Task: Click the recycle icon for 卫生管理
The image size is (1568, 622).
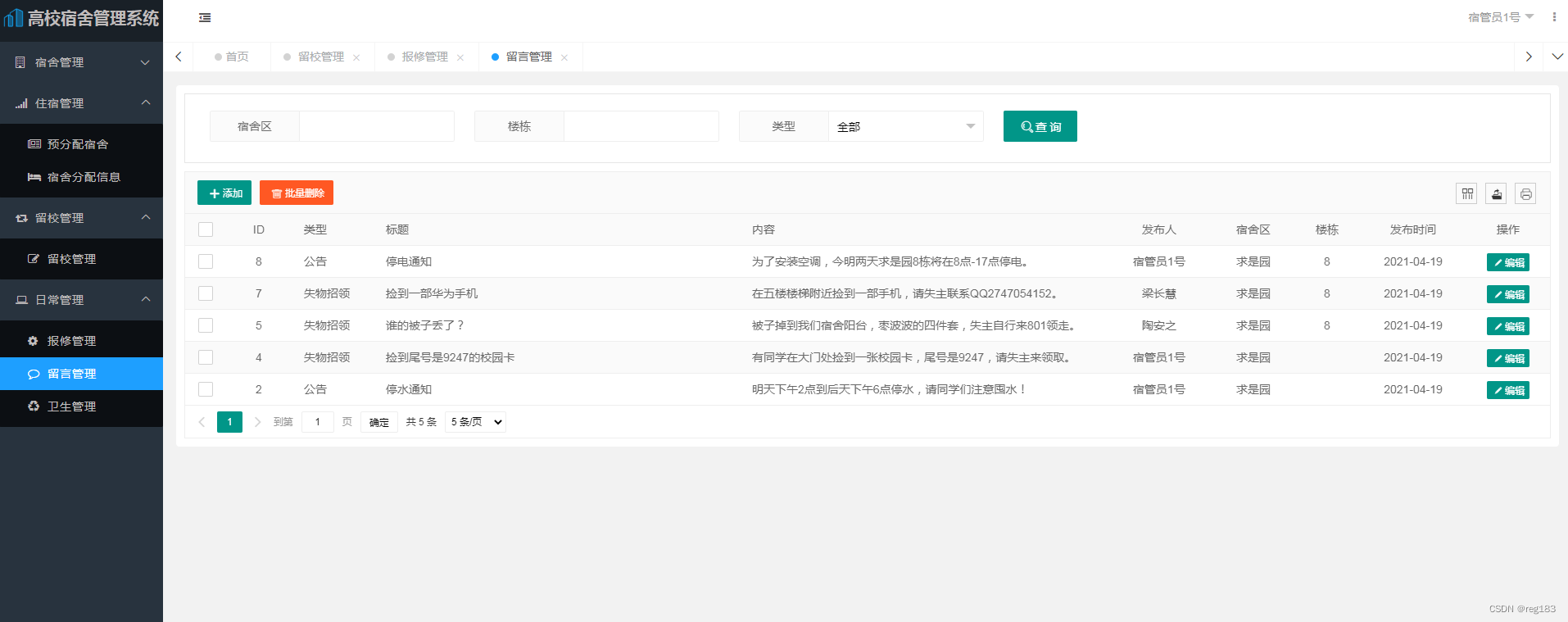Action: tap(34, 406)
